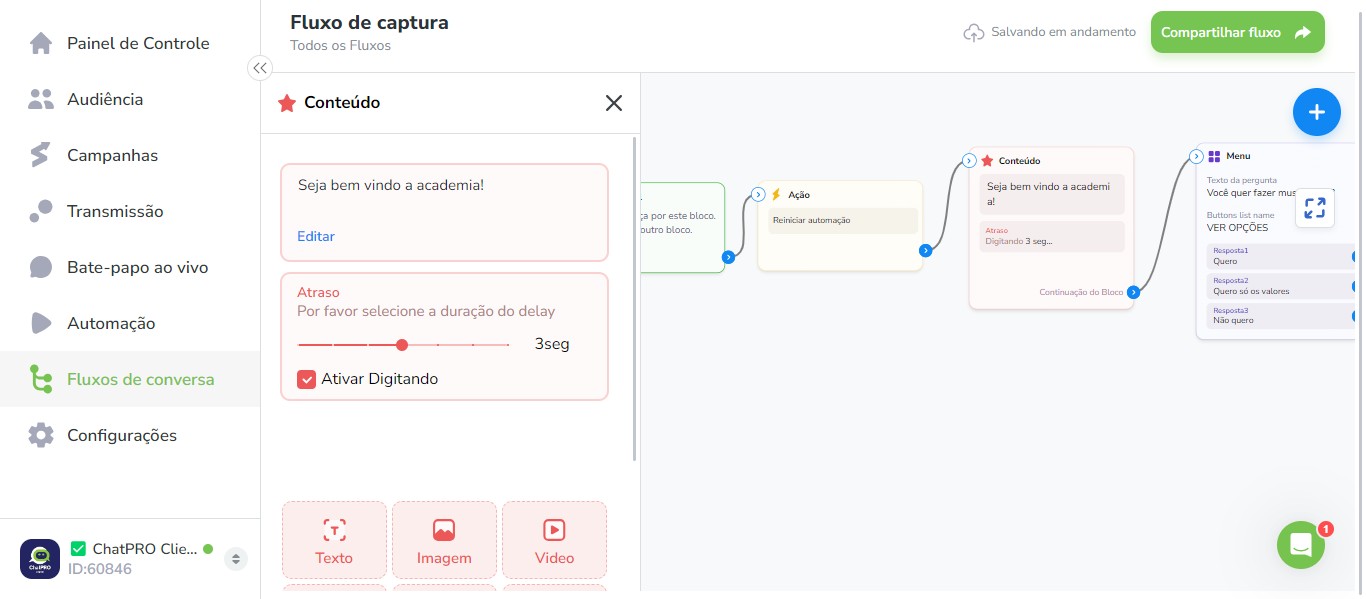Click the 3seg delay value
Viewport: 1366px width, 599px height.
click(x=552, y=344)
